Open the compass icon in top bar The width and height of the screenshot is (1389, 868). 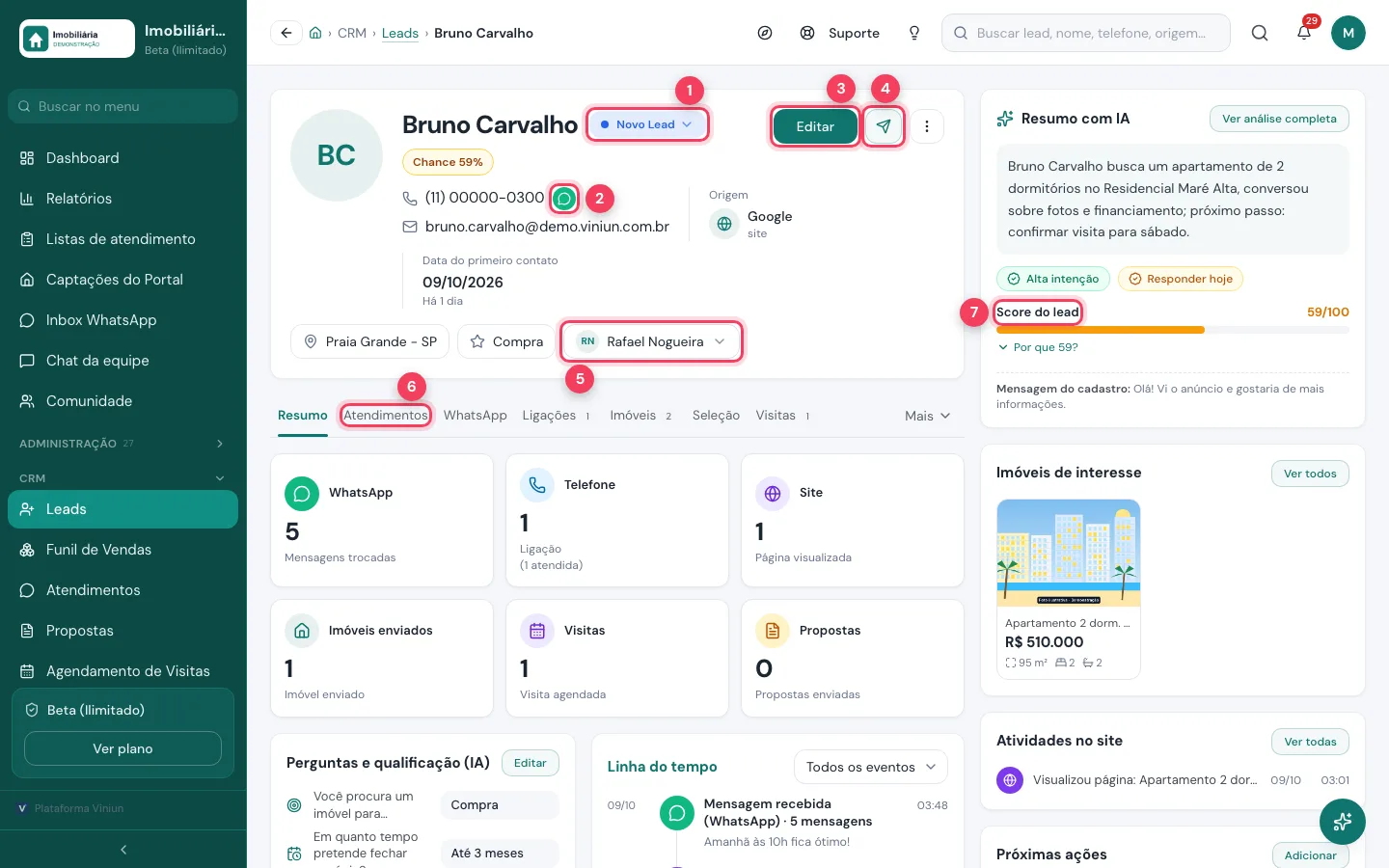tap(765, 33)
